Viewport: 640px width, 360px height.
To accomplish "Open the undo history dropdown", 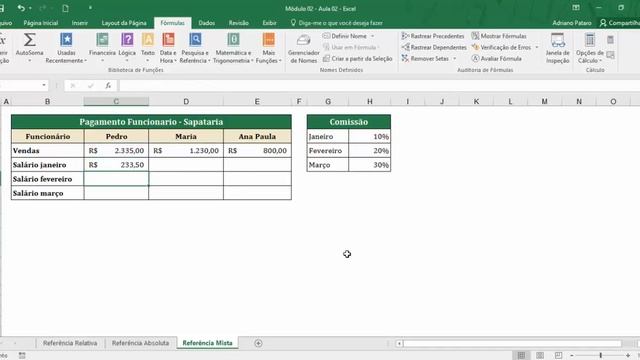I will [x=30, y=8].
